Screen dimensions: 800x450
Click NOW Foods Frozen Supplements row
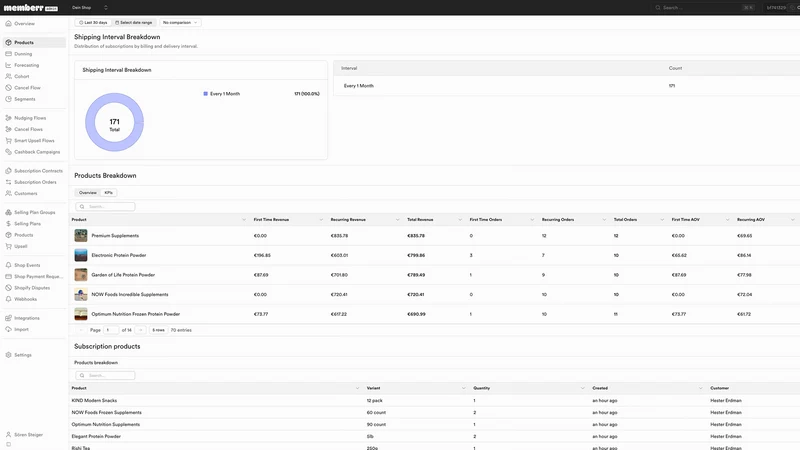tap(434, 412)
